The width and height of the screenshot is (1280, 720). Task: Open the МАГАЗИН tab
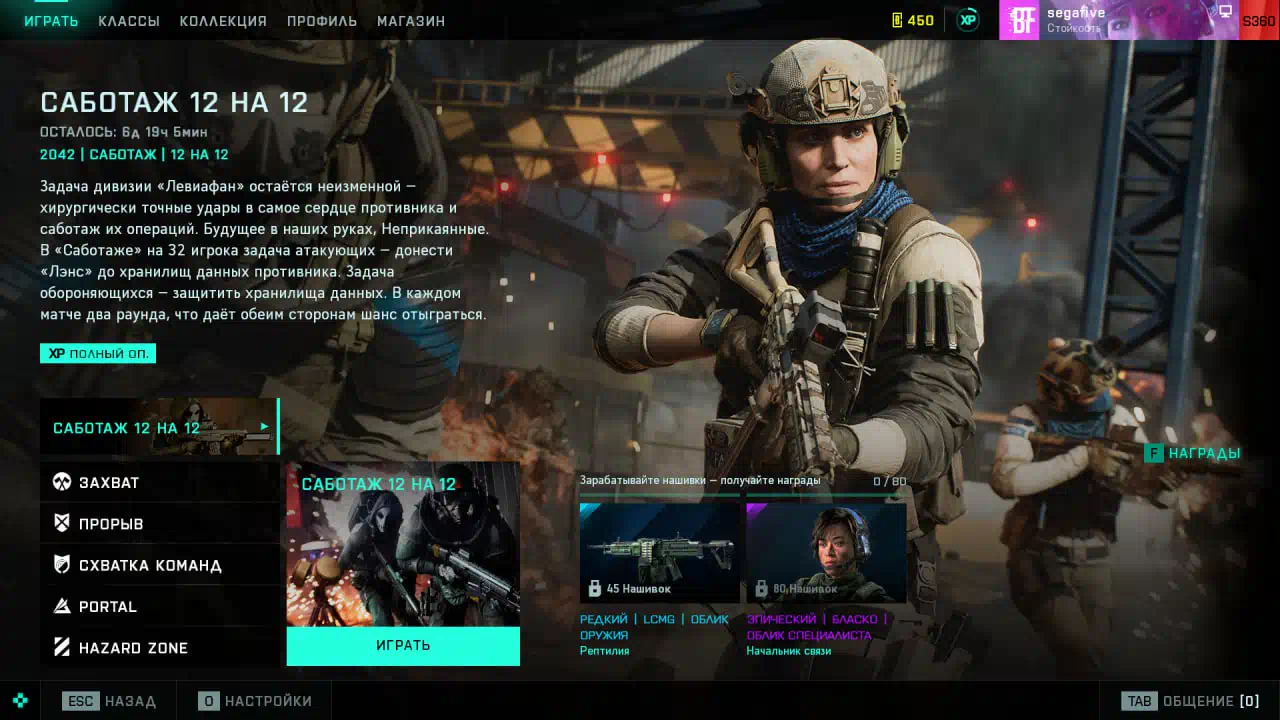[x=411, y=21]
